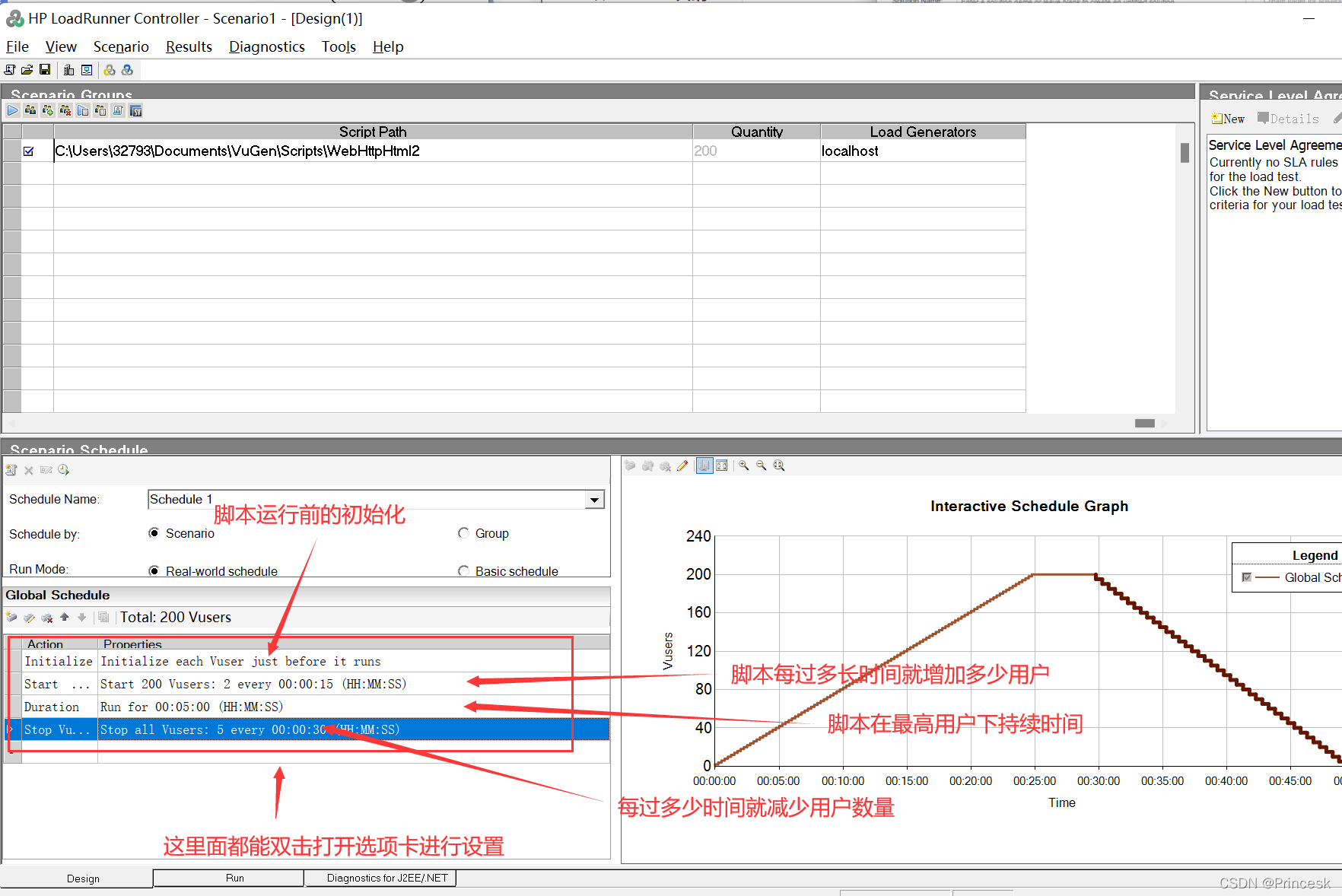The height and width of the screenshot is (896, 1342).
Task: Switch to the Design tab
Action: (77, 879)
